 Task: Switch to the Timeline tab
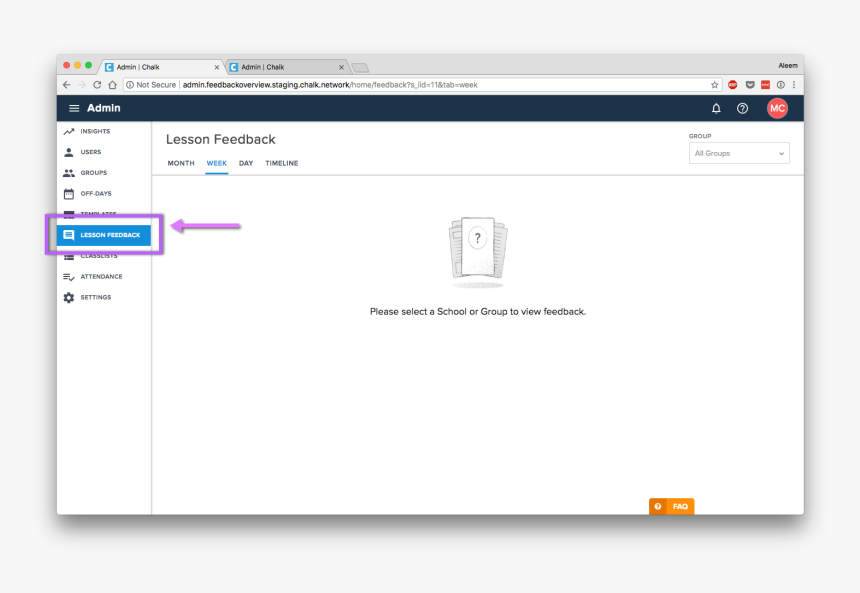coord(281,163)
